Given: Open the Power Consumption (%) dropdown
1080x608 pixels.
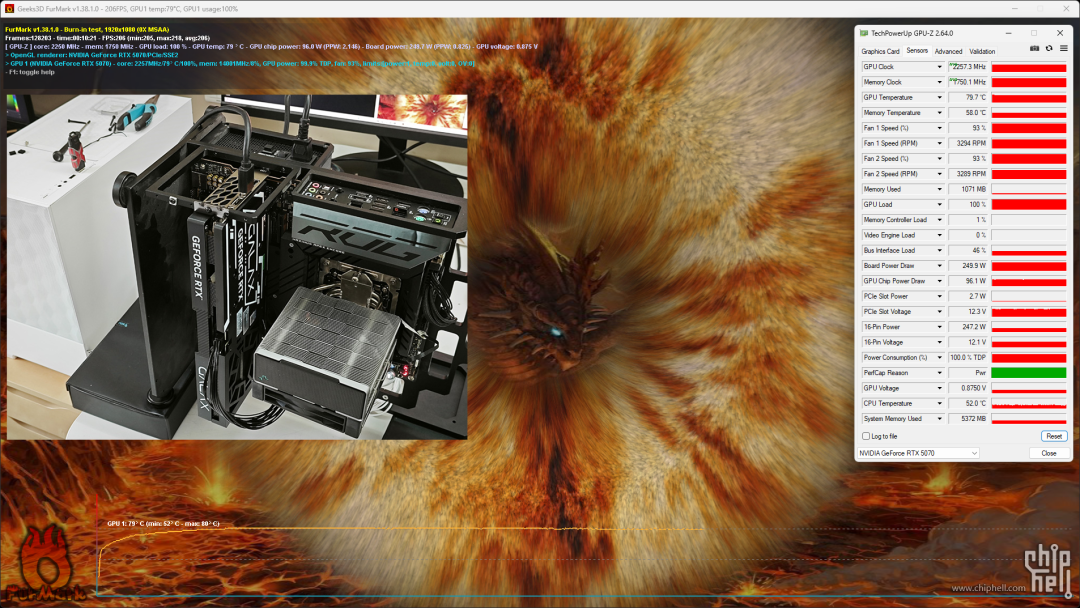Looking at the screenshot, I should [x=939, y=358].
